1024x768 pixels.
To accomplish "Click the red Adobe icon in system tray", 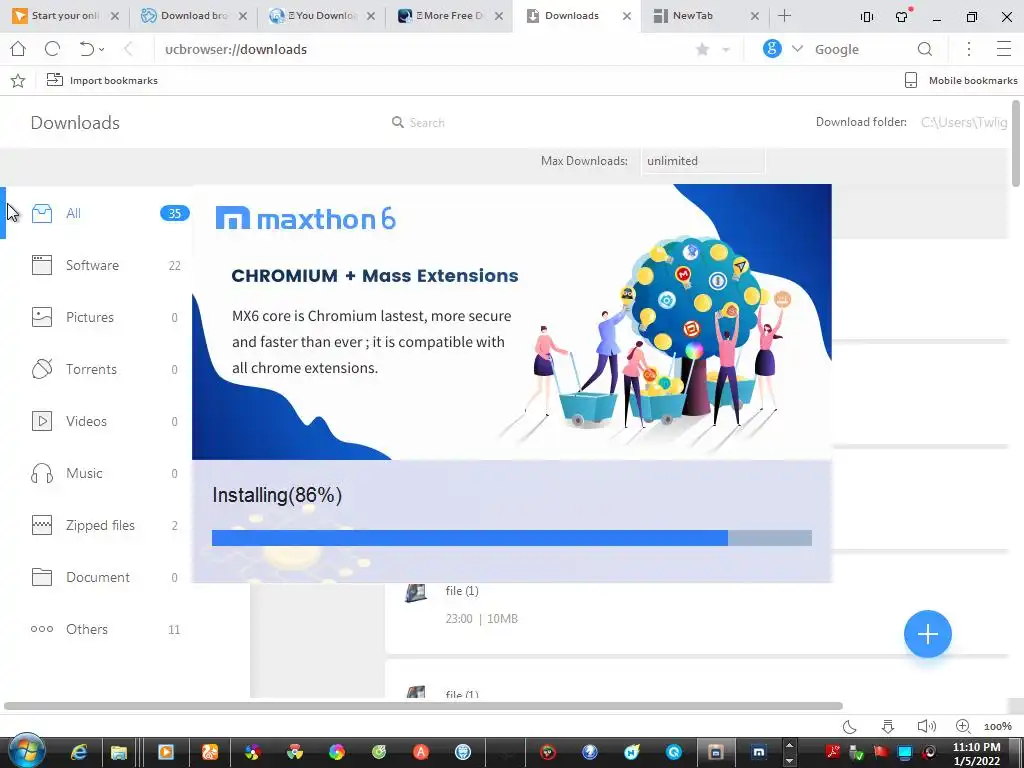I will 833,752.
